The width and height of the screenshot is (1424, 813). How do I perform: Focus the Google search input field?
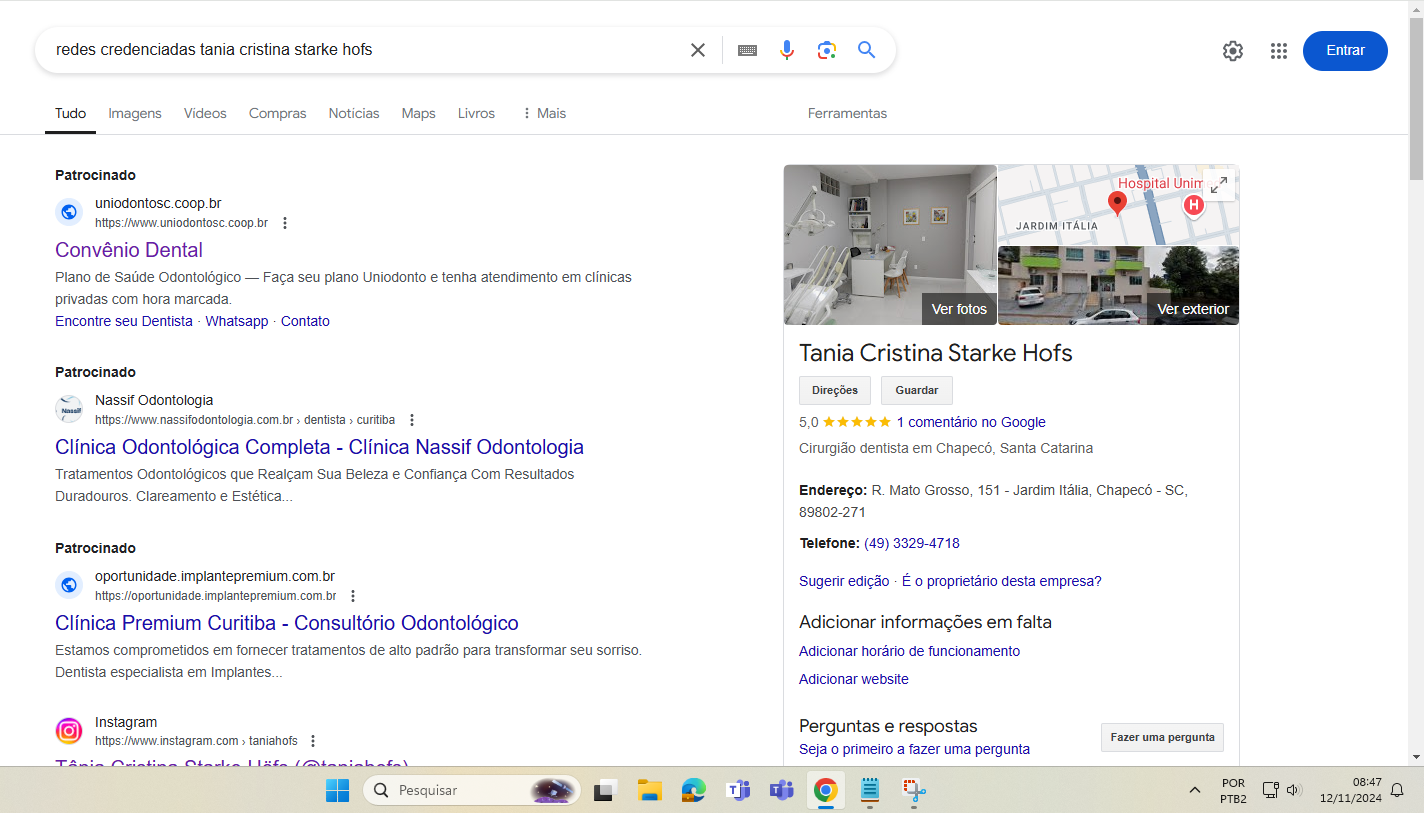click(365, 50)
